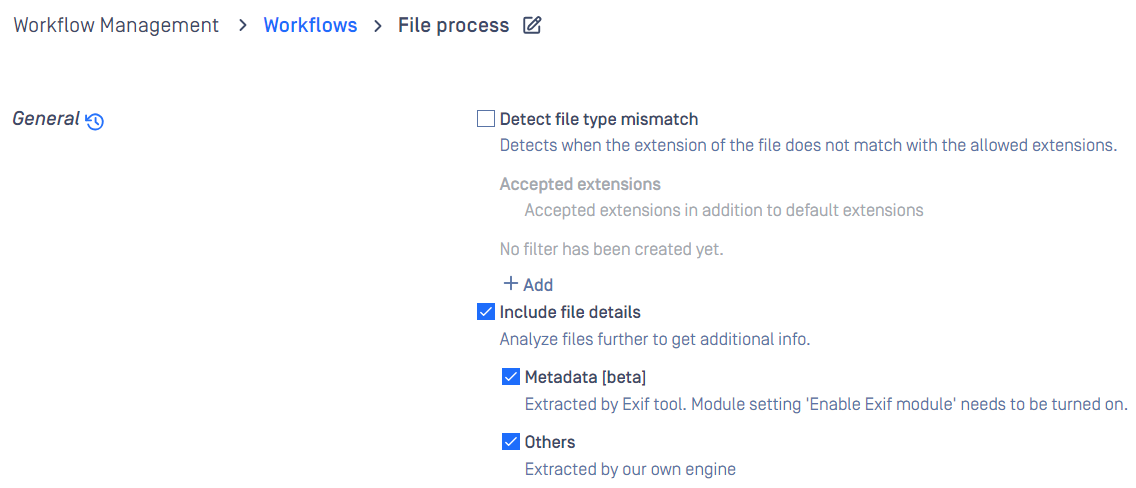Click the 'Metadata [beta]' label text
The height and width of the screenshot is (488, 1136).
(585, 377)
